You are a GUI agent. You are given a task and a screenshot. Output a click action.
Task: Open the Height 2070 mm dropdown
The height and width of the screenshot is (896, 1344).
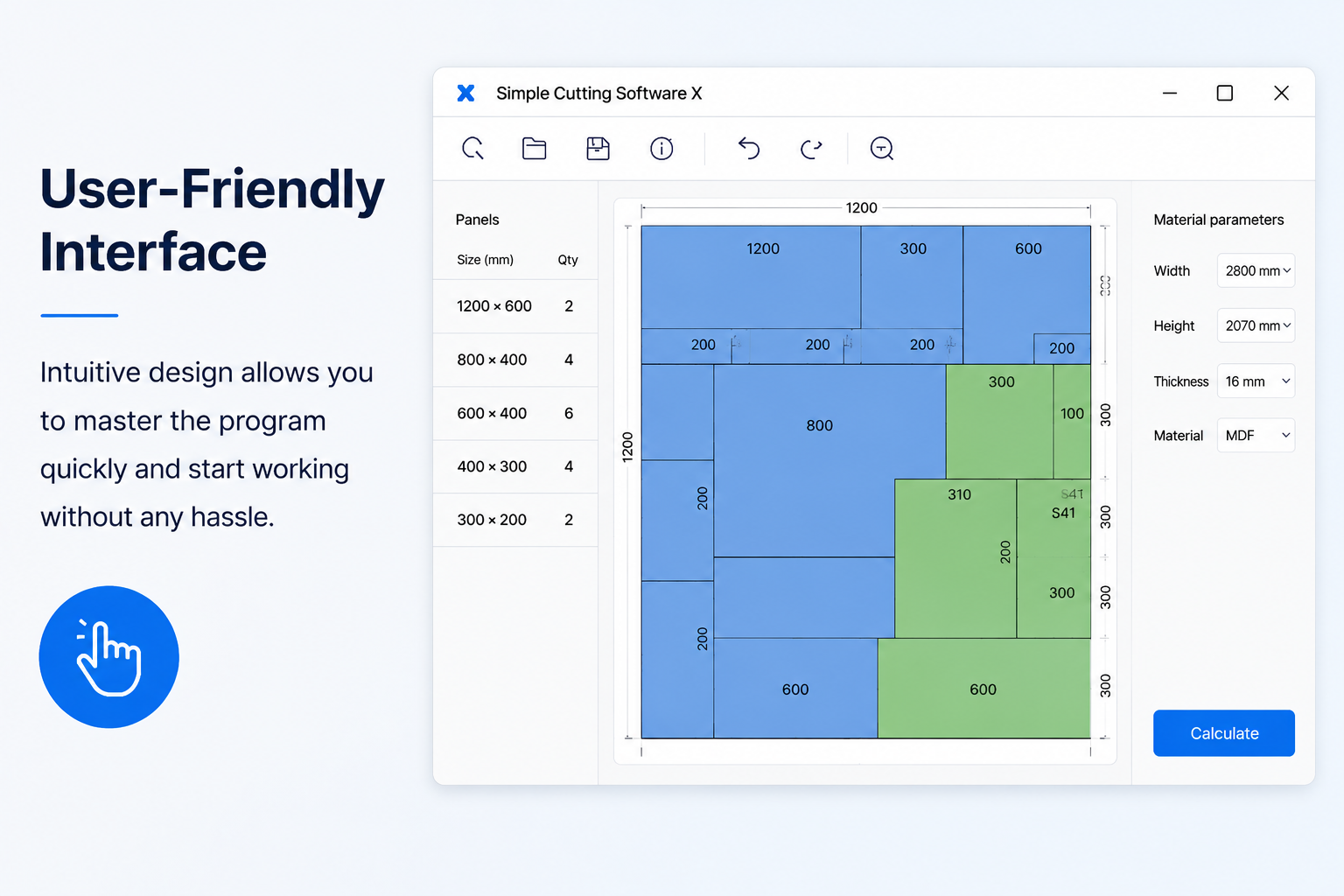[x=1256, y=325]
